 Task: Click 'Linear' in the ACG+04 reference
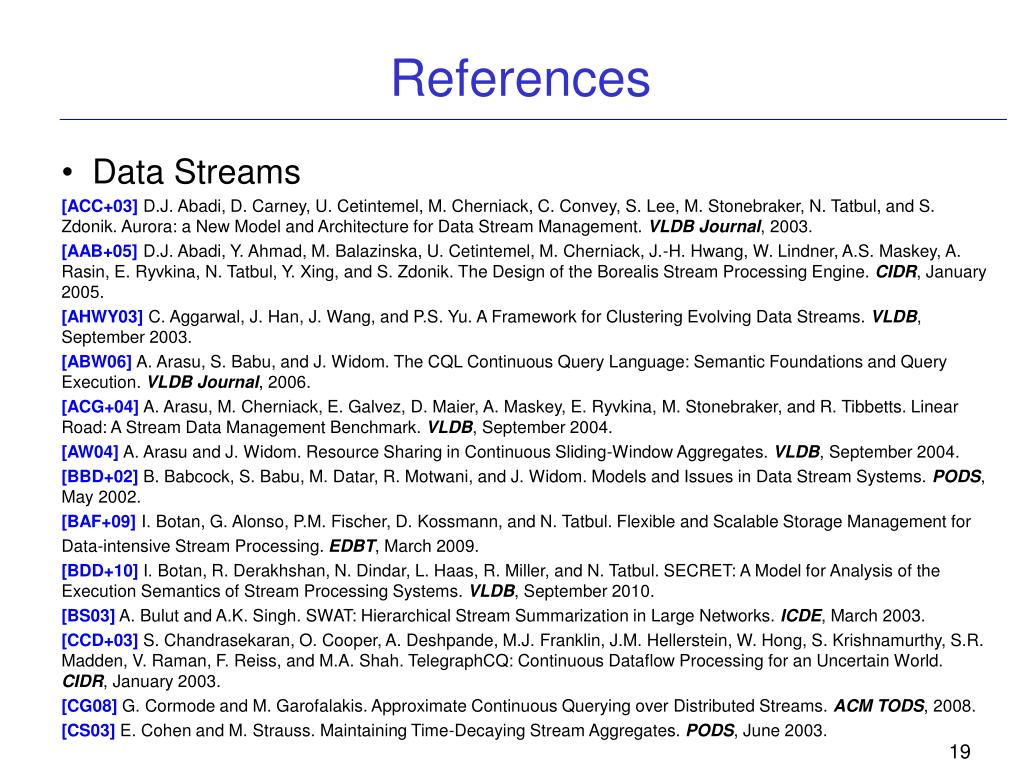pos(935,407)
